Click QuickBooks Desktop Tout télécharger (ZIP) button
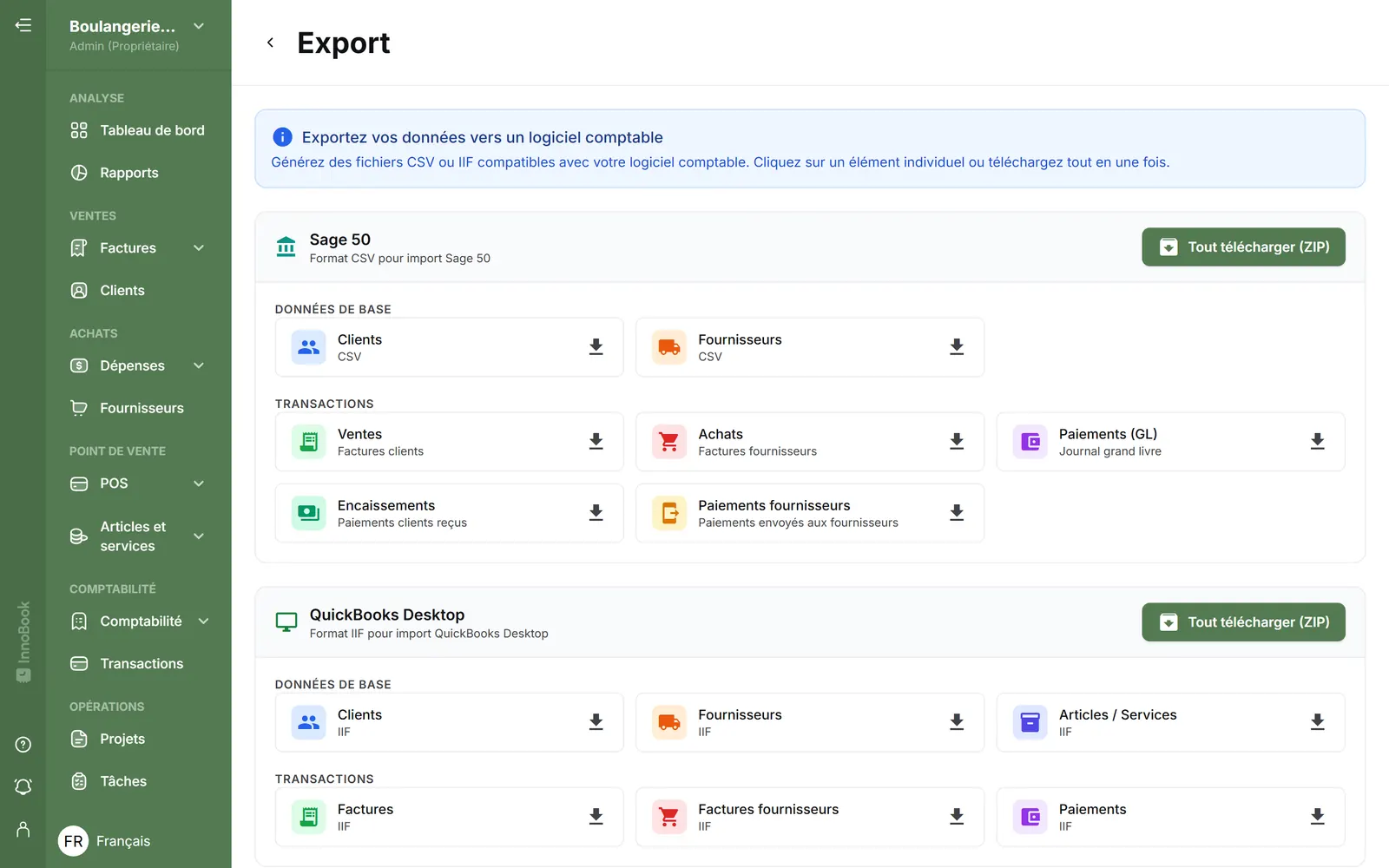The image size is (1389, 868). tap(1243, 622)
